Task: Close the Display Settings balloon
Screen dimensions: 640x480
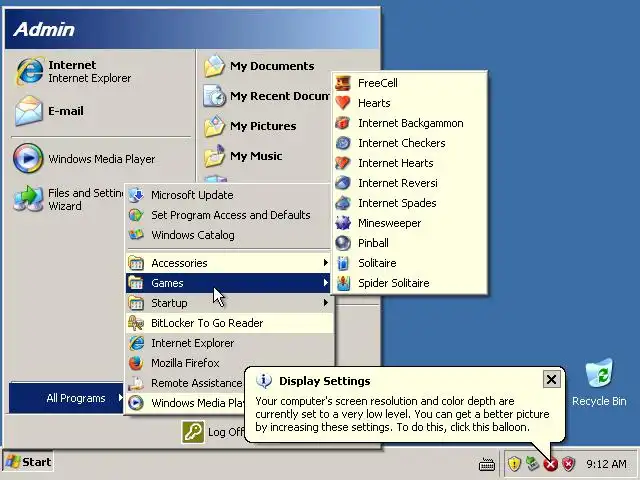Action: [551, 380]
